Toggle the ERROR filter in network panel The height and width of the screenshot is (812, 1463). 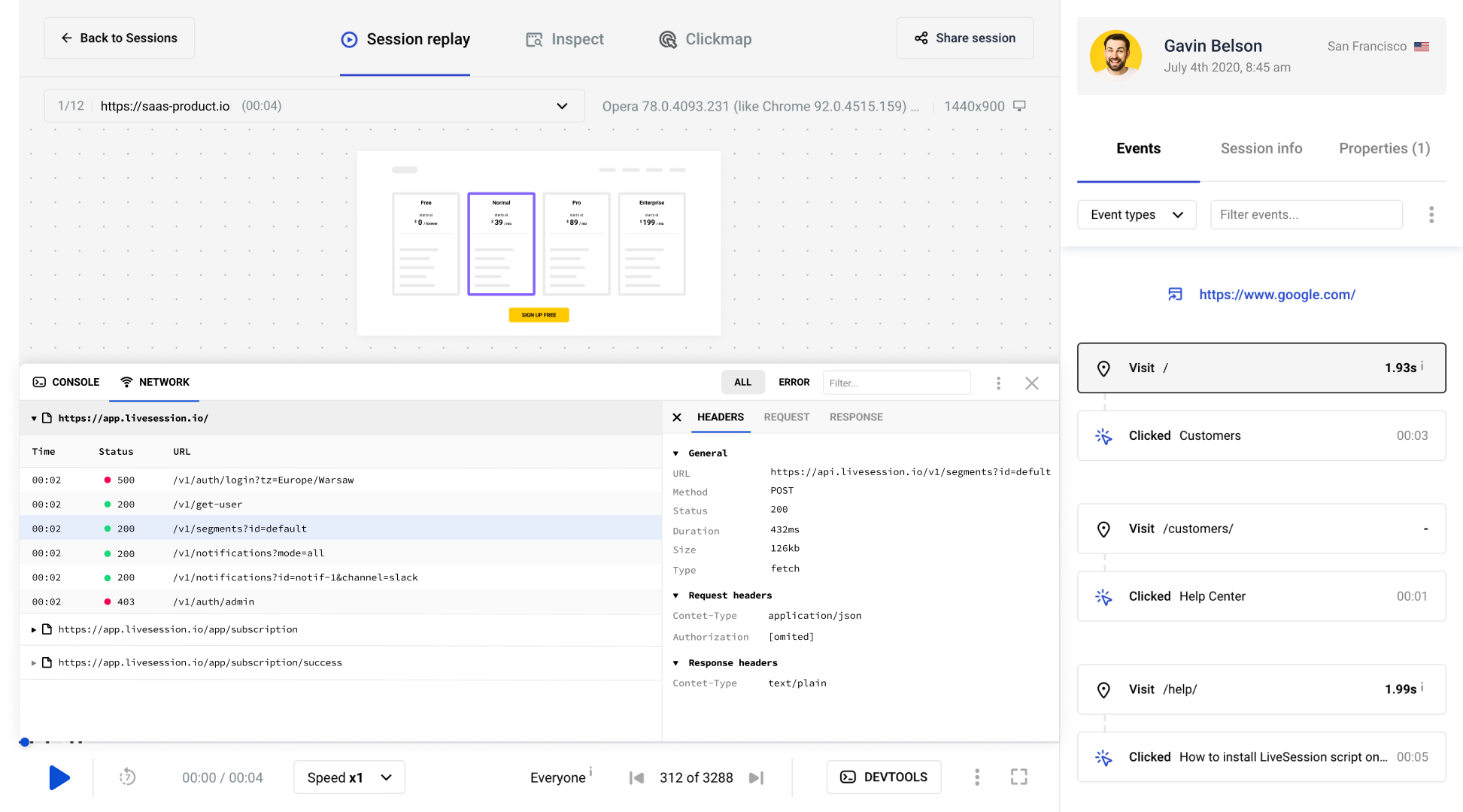coord(794,382)
